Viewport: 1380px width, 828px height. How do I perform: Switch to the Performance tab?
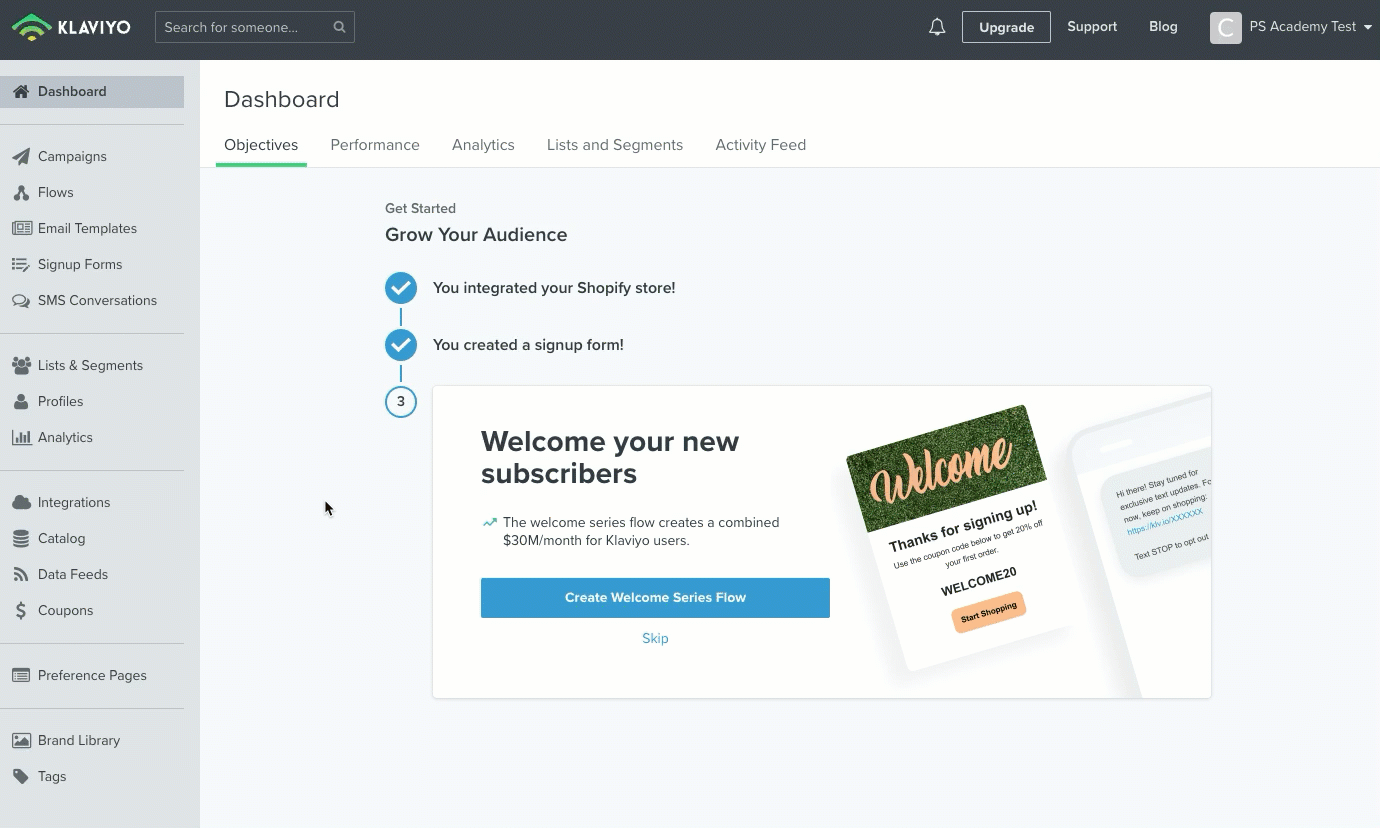click(x=375, y=145)
